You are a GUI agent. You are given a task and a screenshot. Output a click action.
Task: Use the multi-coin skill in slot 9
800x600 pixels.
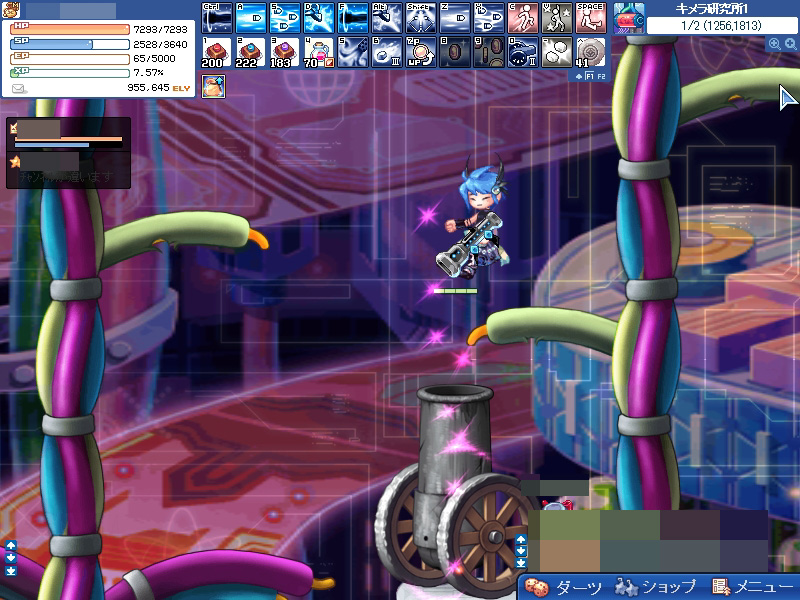(489, 52)
